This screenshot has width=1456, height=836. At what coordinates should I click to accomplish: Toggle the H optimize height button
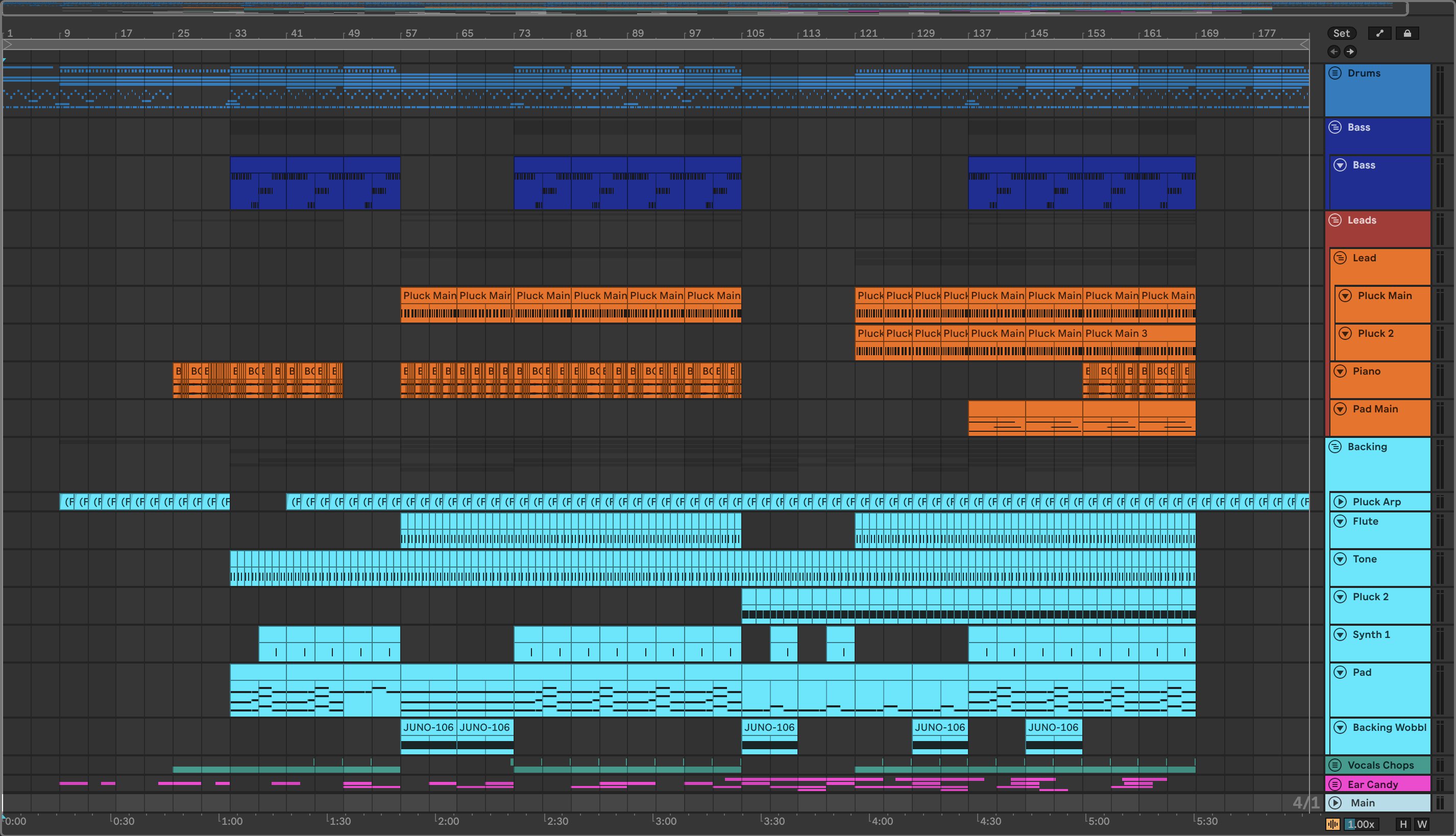[1403, 824]
